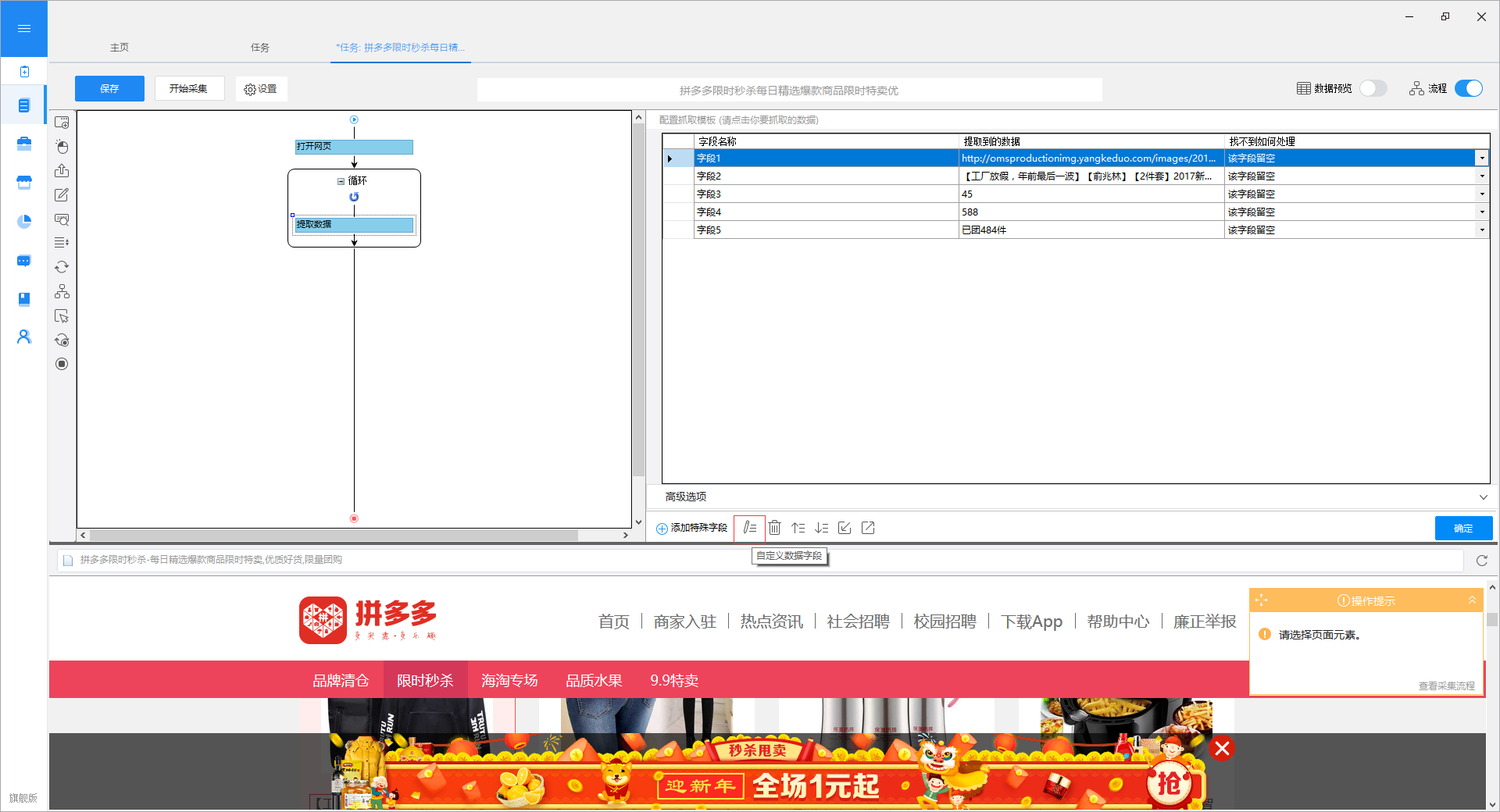Open the pie chart statistics sidebar icon
The image size is (1500, 812).
pyautogui.click(x=24, y=222)
